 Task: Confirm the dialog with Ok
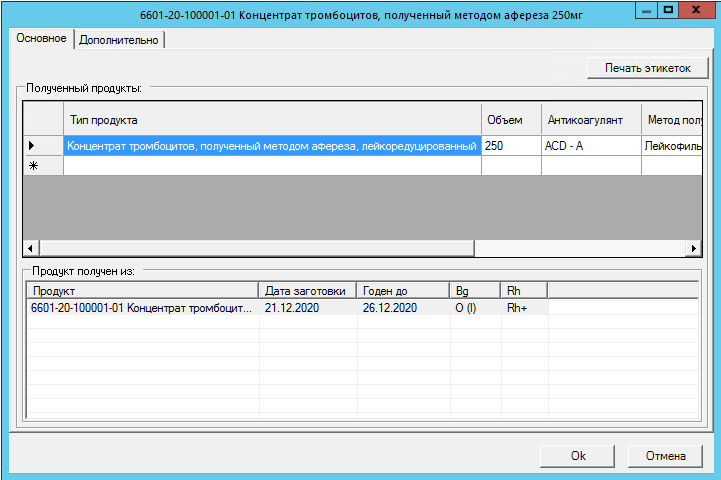coord(578,455)
